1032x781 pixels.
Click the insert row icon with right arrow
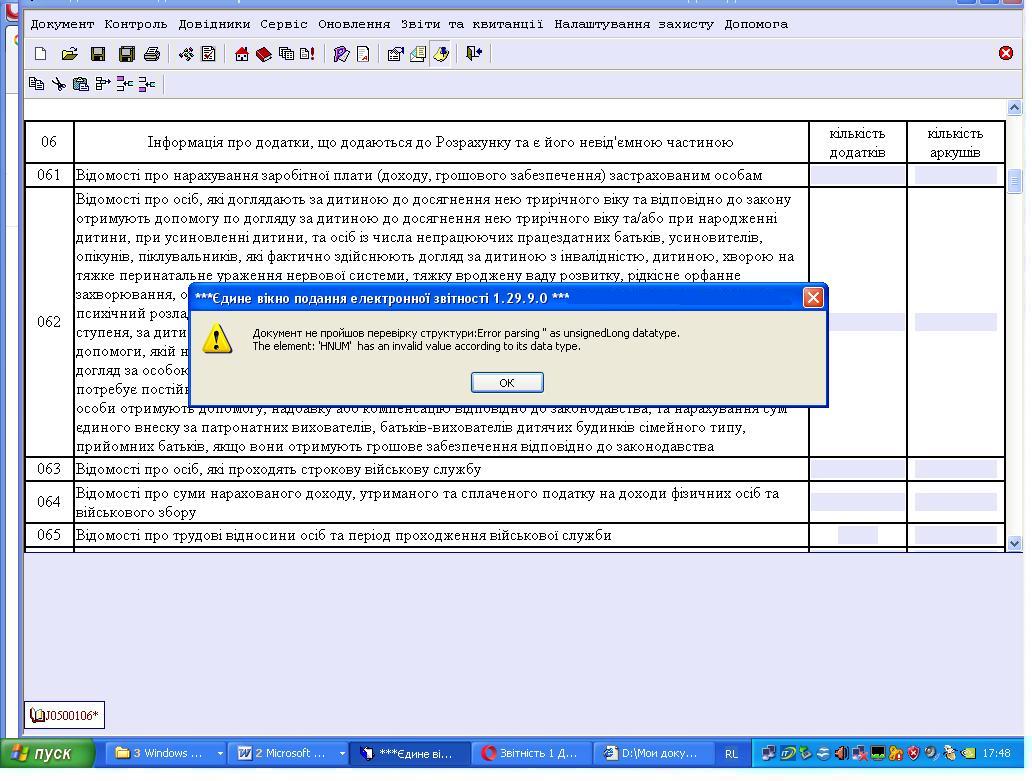[x=103, y=84]
